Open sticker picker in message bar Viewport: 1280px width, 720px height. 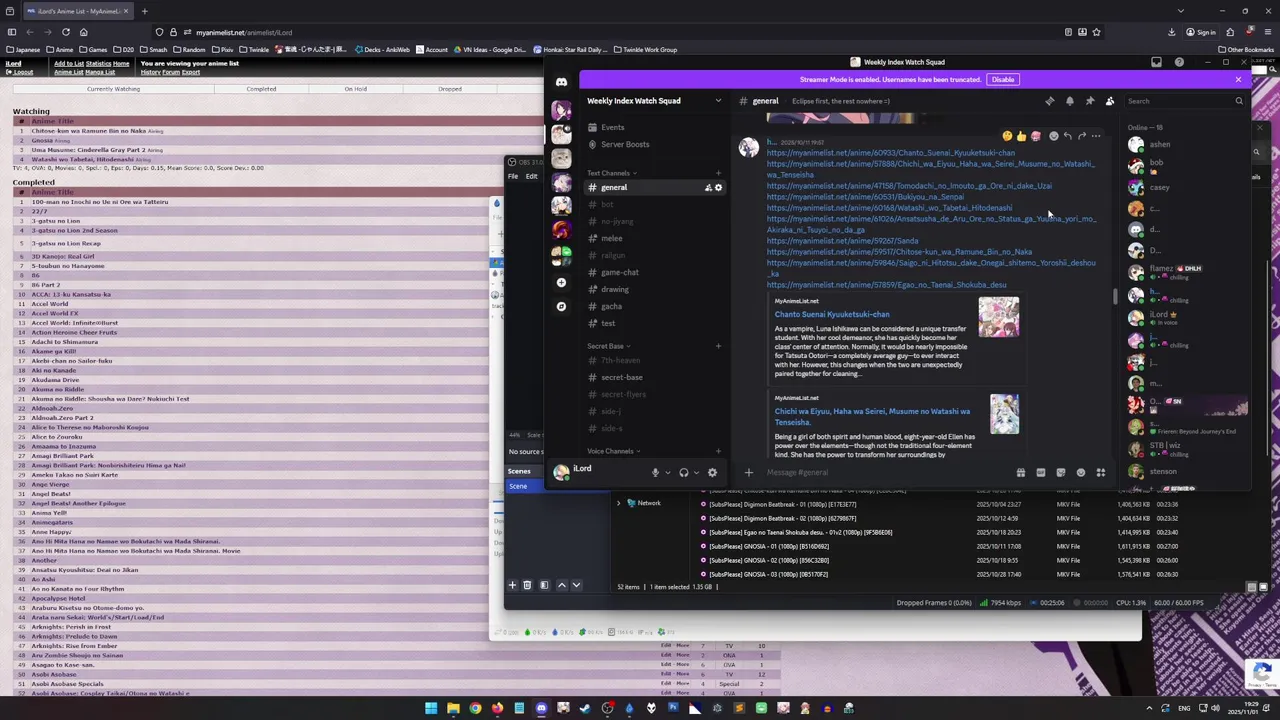point(1060,473)
